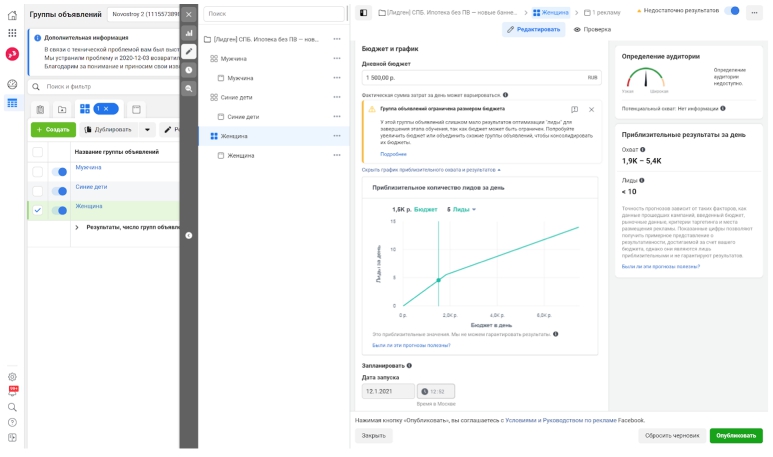
Task: Select the pencil edit icon in dark sidebar
Action: [189, 51]
